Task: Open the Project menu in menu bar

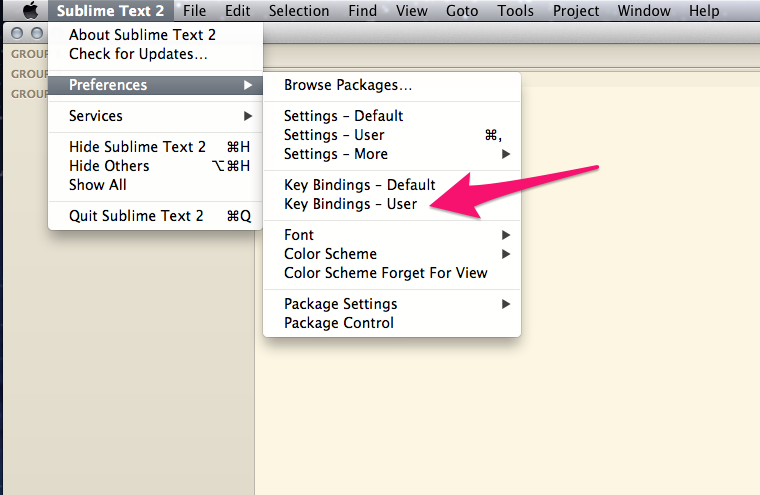Action: pyautogui.click(x=575, y=11)
